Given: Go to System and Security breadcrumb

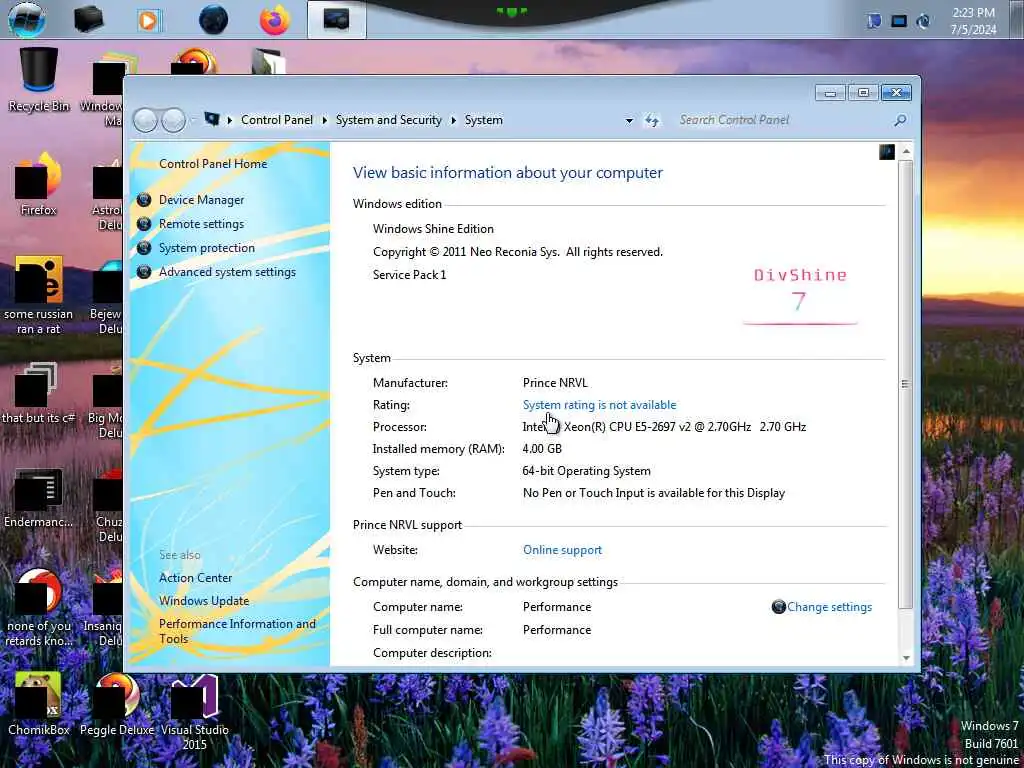Looking at the screenshot, I should [x=389, y=120].
